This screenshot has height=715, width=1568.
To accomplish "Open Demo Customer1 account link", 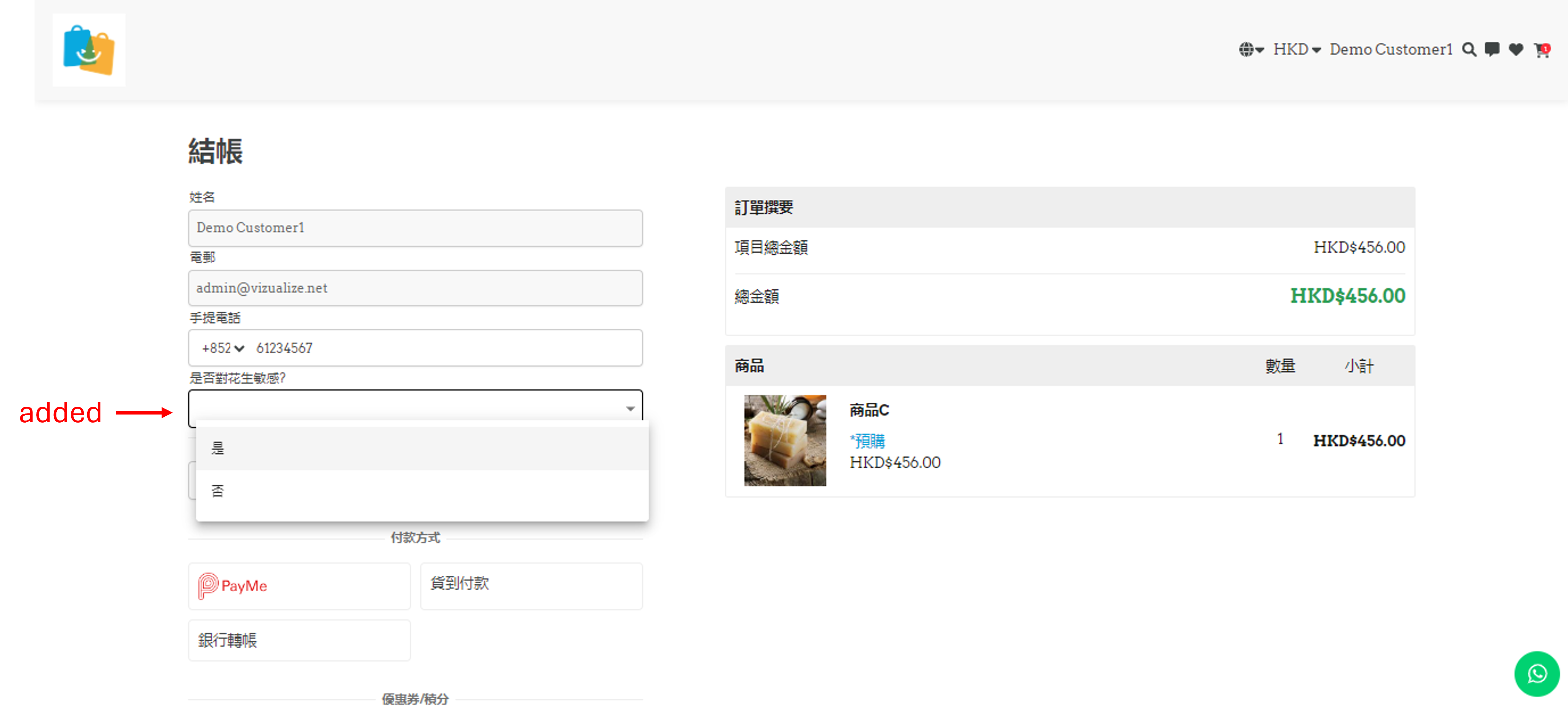I will (x=1390, y=49).
